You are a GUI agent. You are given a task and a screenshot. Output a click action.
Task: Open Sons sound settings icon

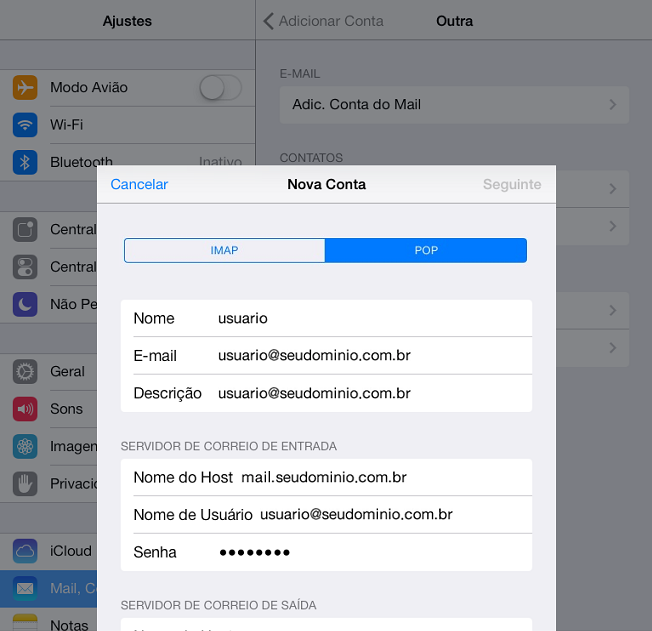point(25,409)
